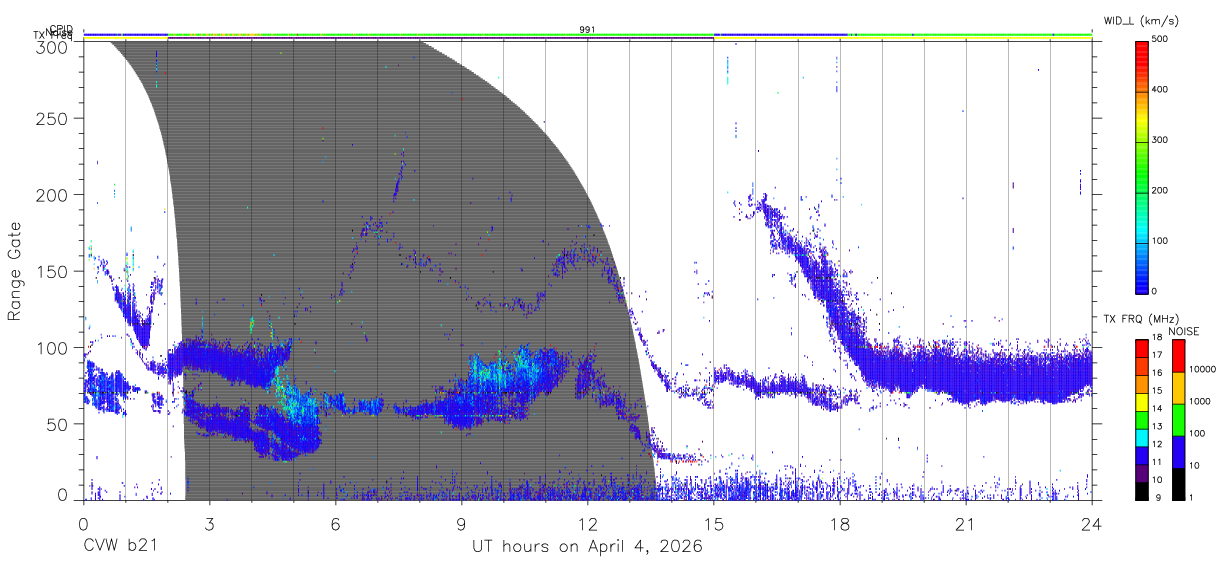Image resolution: width=1228 pixels, height=567 pixels.
Task: Click the 991 CPID value above plot
Action: [588, 29]
